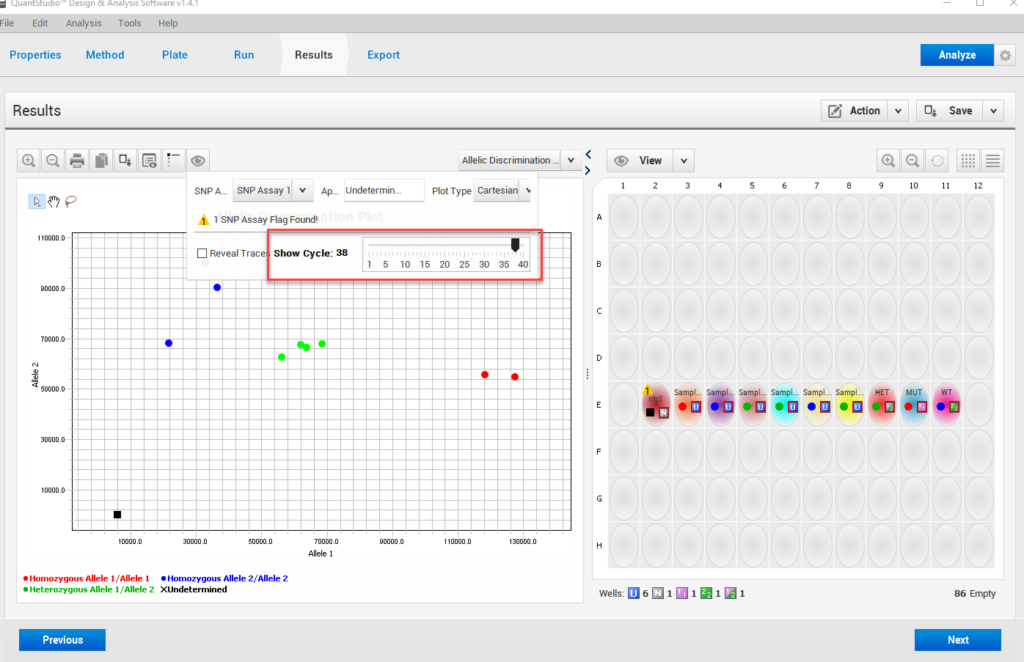The height and width of the screenshot is (662, 1024).
Task: Switch plate layout to table list view
Action: pyautogui.click(x=993, y=160)
